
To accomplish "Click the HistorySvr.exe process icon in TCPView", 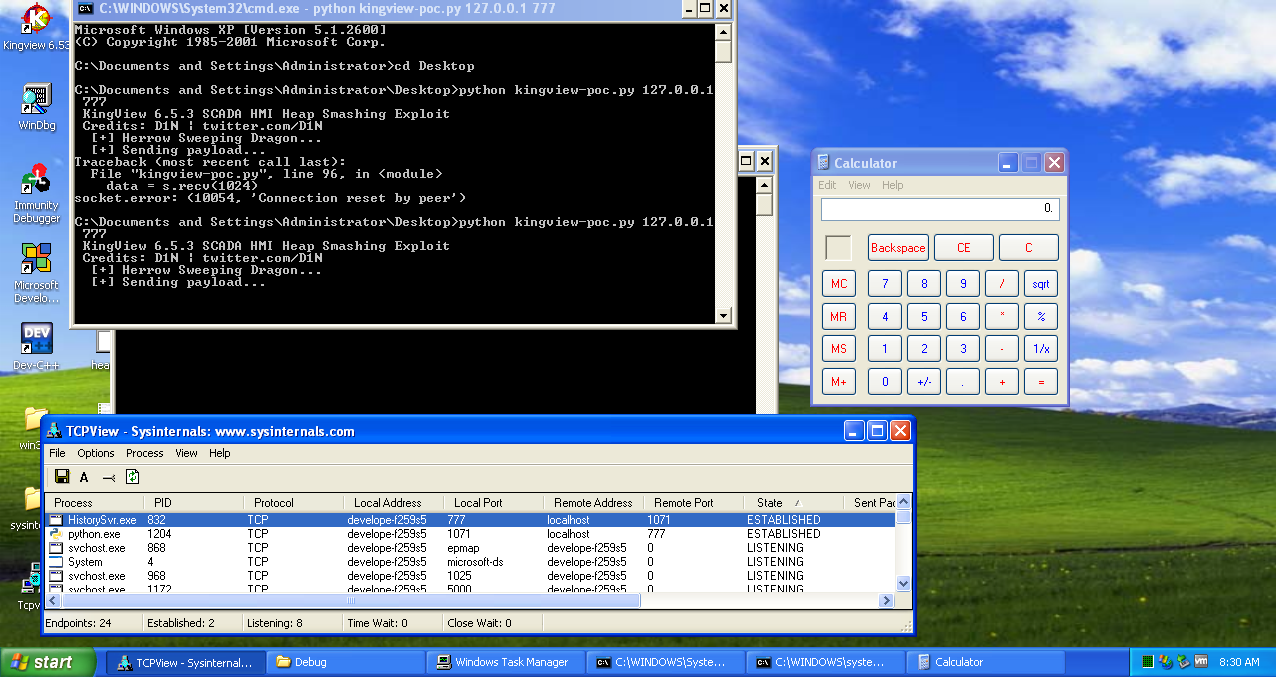I will click(57, 520).
